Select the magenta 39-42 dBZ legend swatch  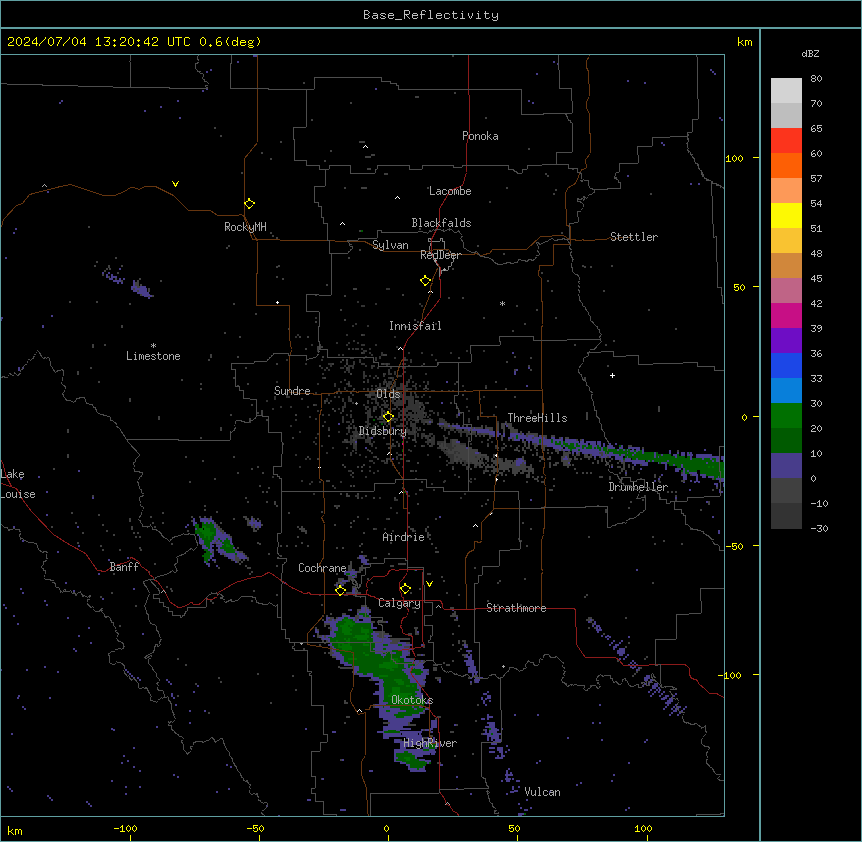point(786,315)
